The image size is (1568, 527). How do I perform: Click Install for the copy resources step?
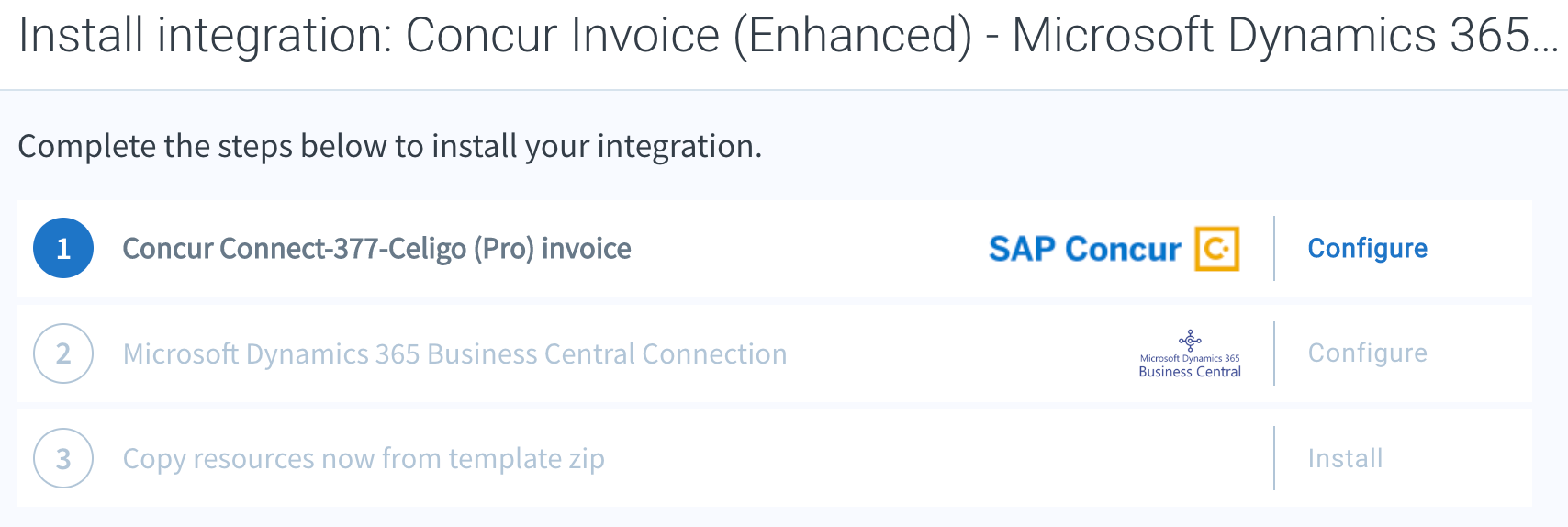click(1345, 458)
